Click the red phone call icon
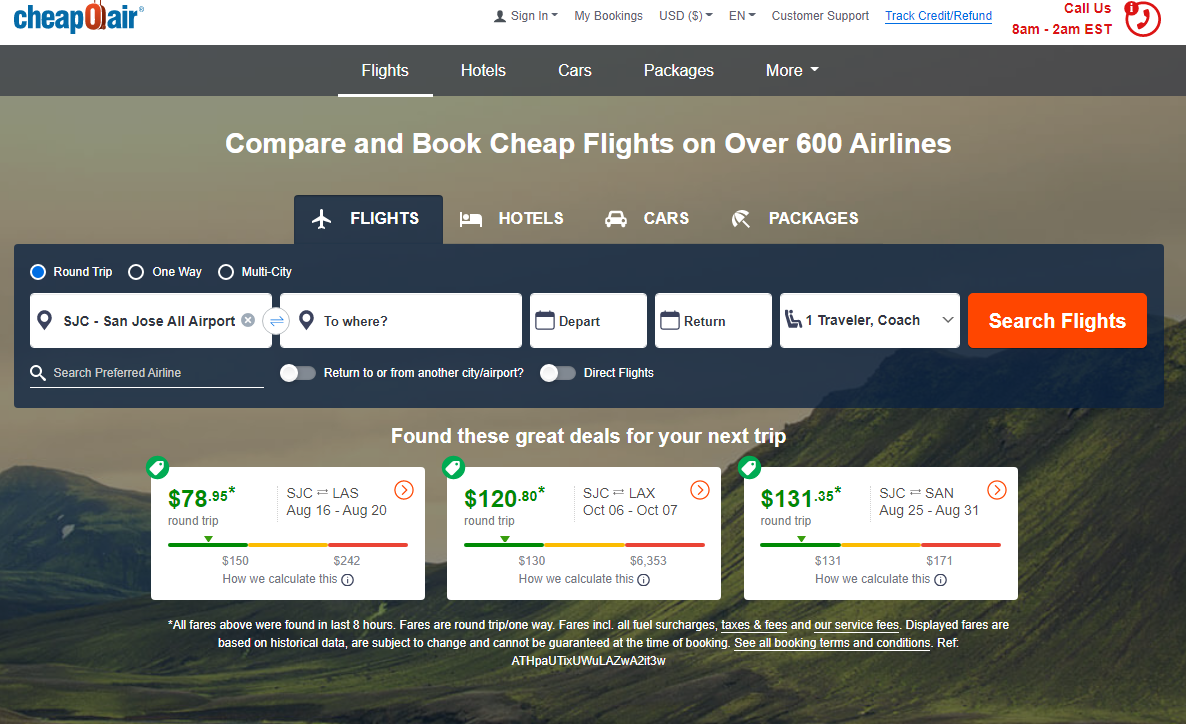 pos(1142,19)
